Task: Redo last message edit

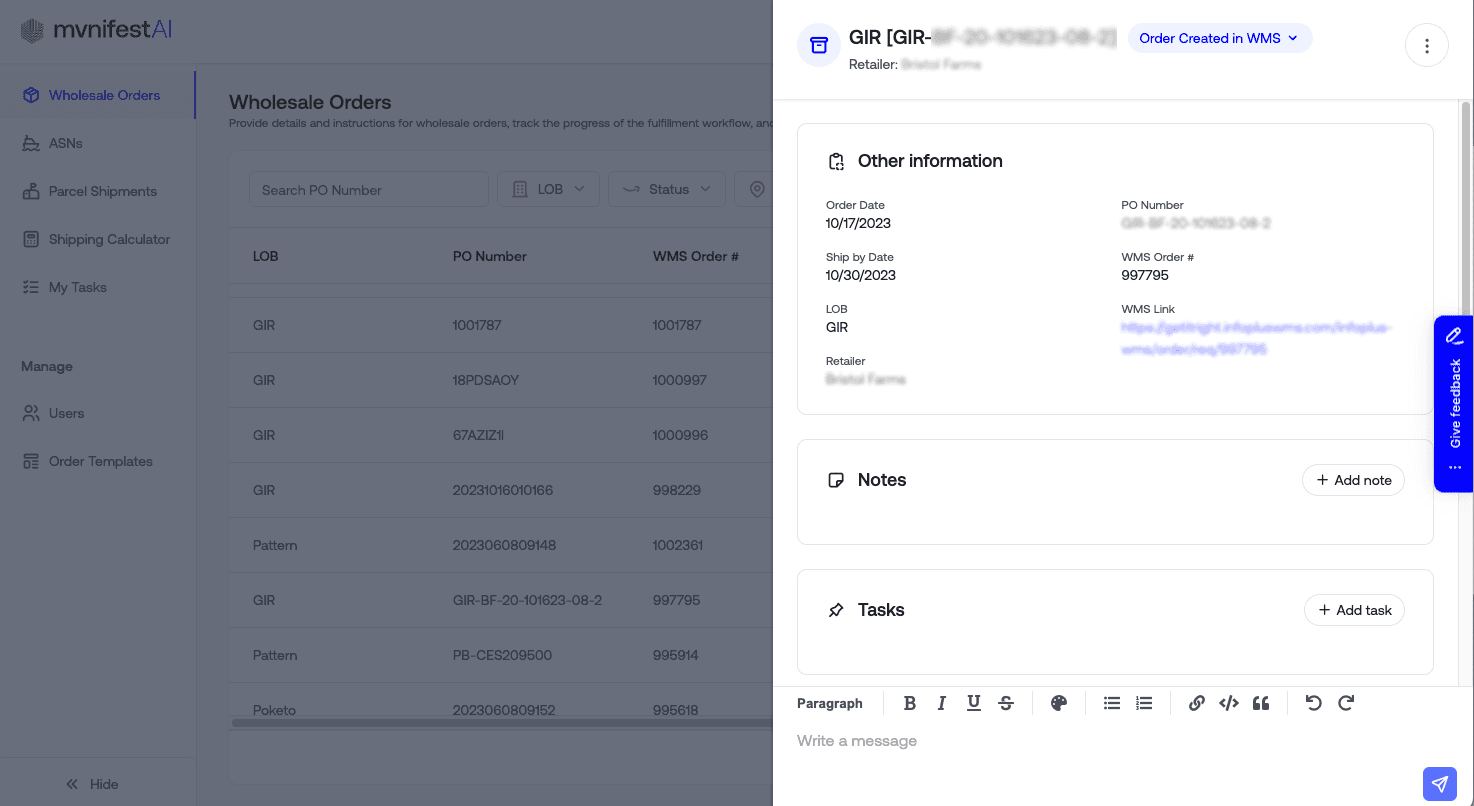Action: coord(1346,703)
